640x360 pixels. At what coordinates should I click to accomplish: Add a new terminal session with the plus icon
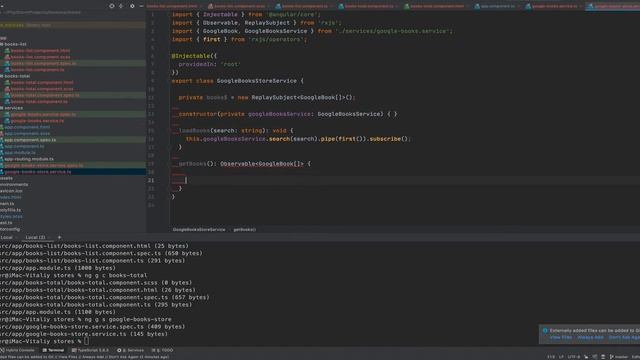click(59, 237)
